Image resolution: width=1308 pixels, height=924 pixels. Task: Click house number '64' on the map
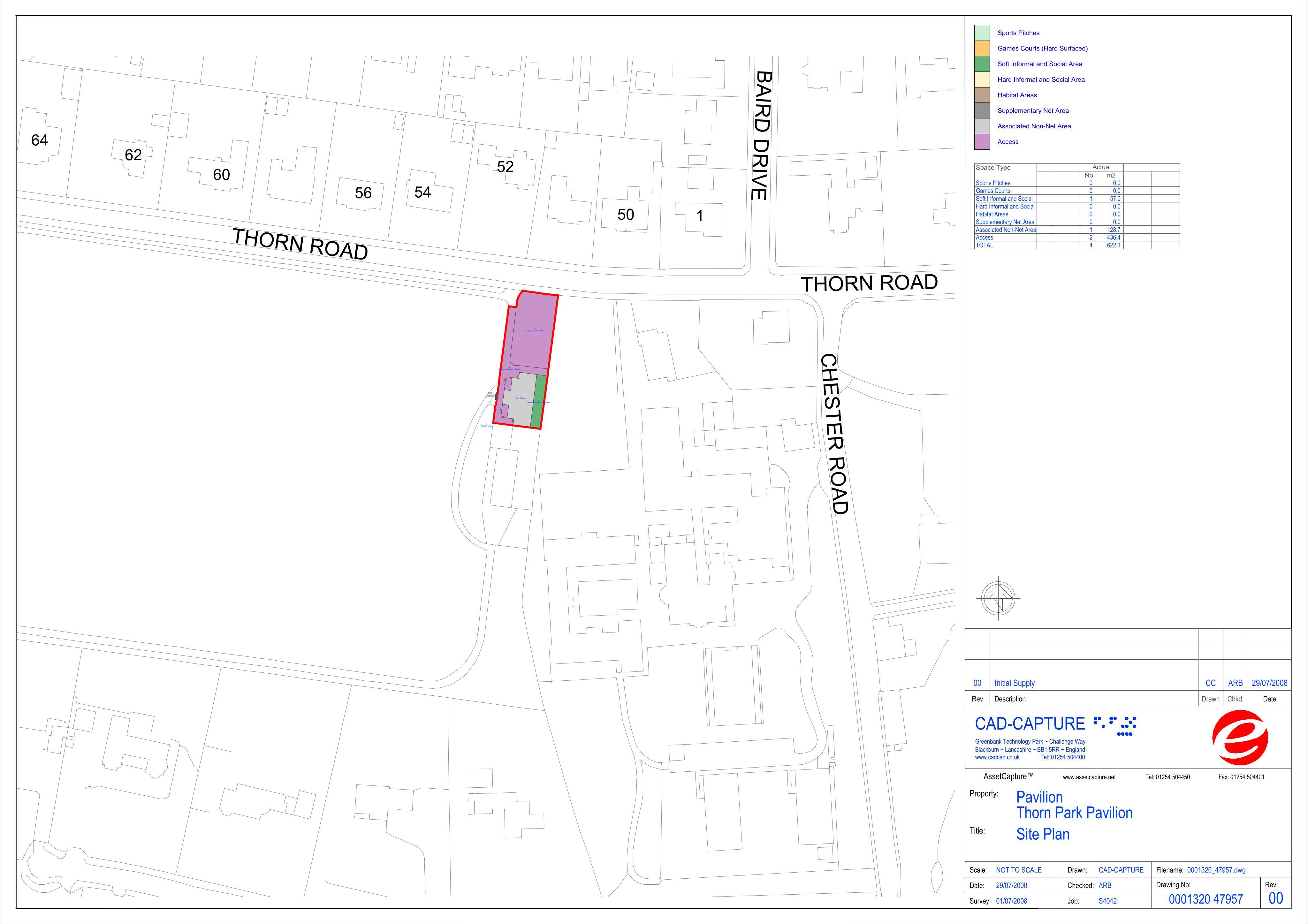click(39, 140)
